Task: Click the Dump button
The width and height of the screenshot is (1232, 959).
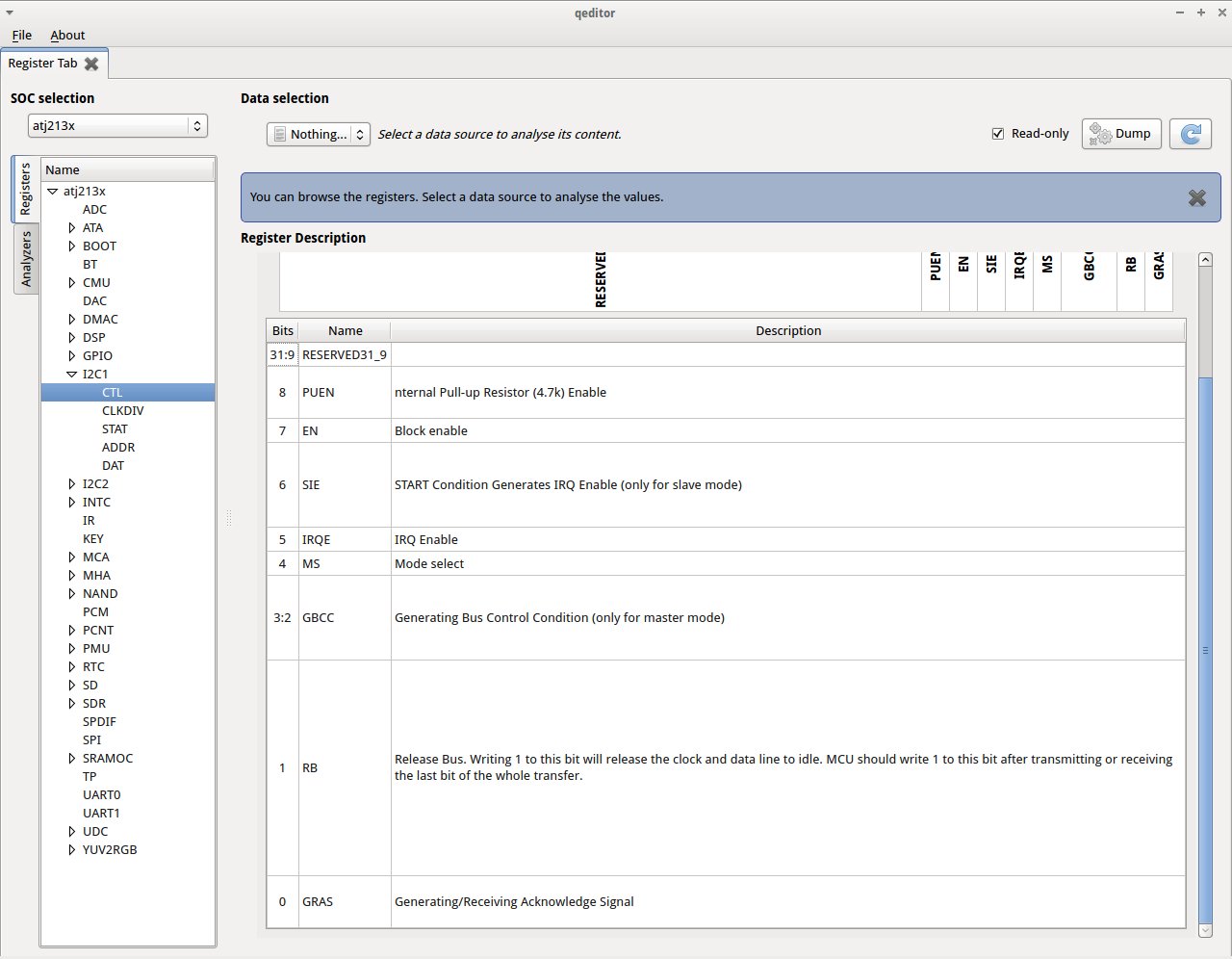Action: click(1121, 134)
